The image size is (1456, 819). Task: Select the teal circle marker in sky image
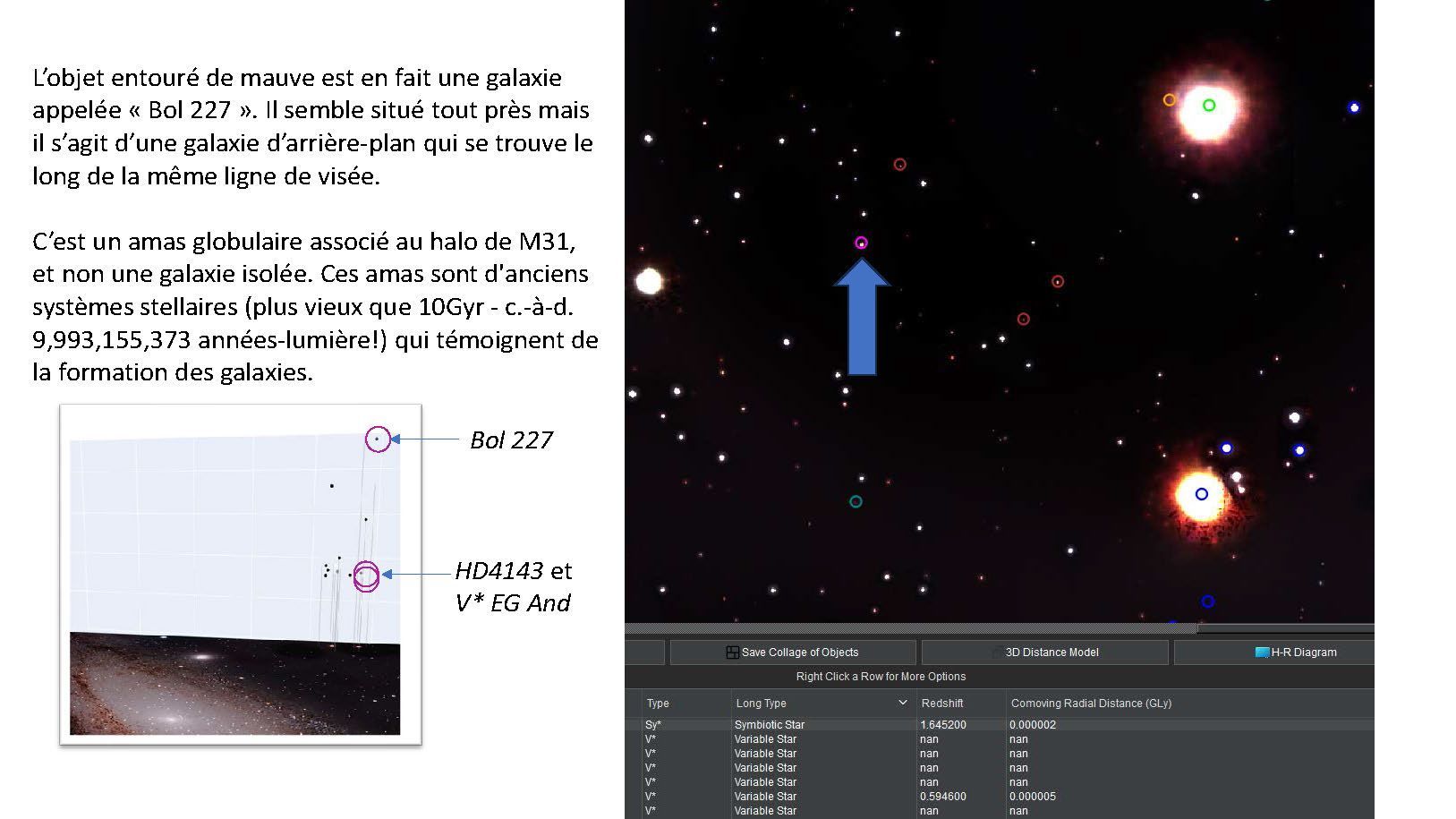point(856,502)
